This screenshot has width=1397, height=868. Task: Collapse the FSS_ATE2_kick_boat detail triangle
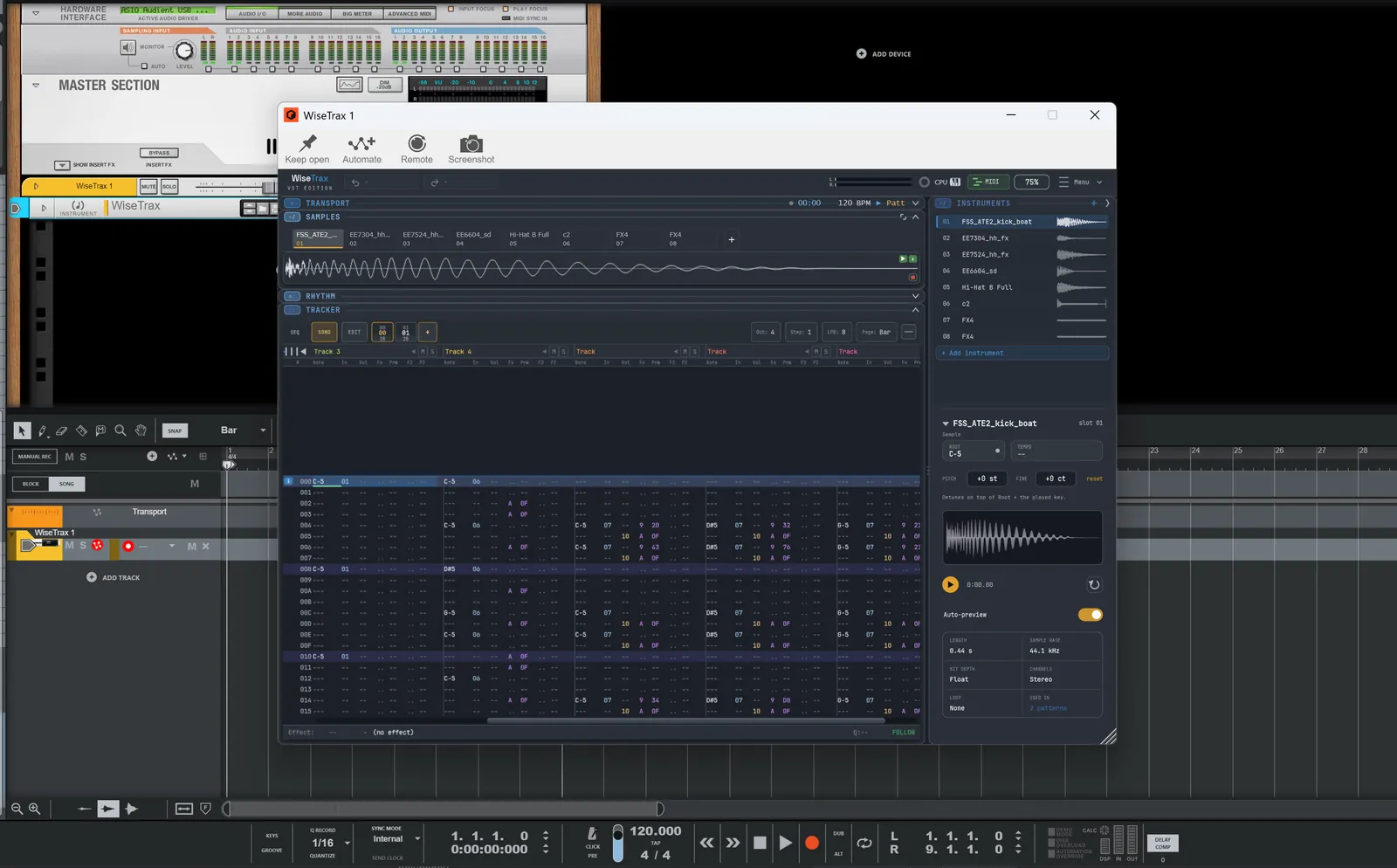[946, 424]
